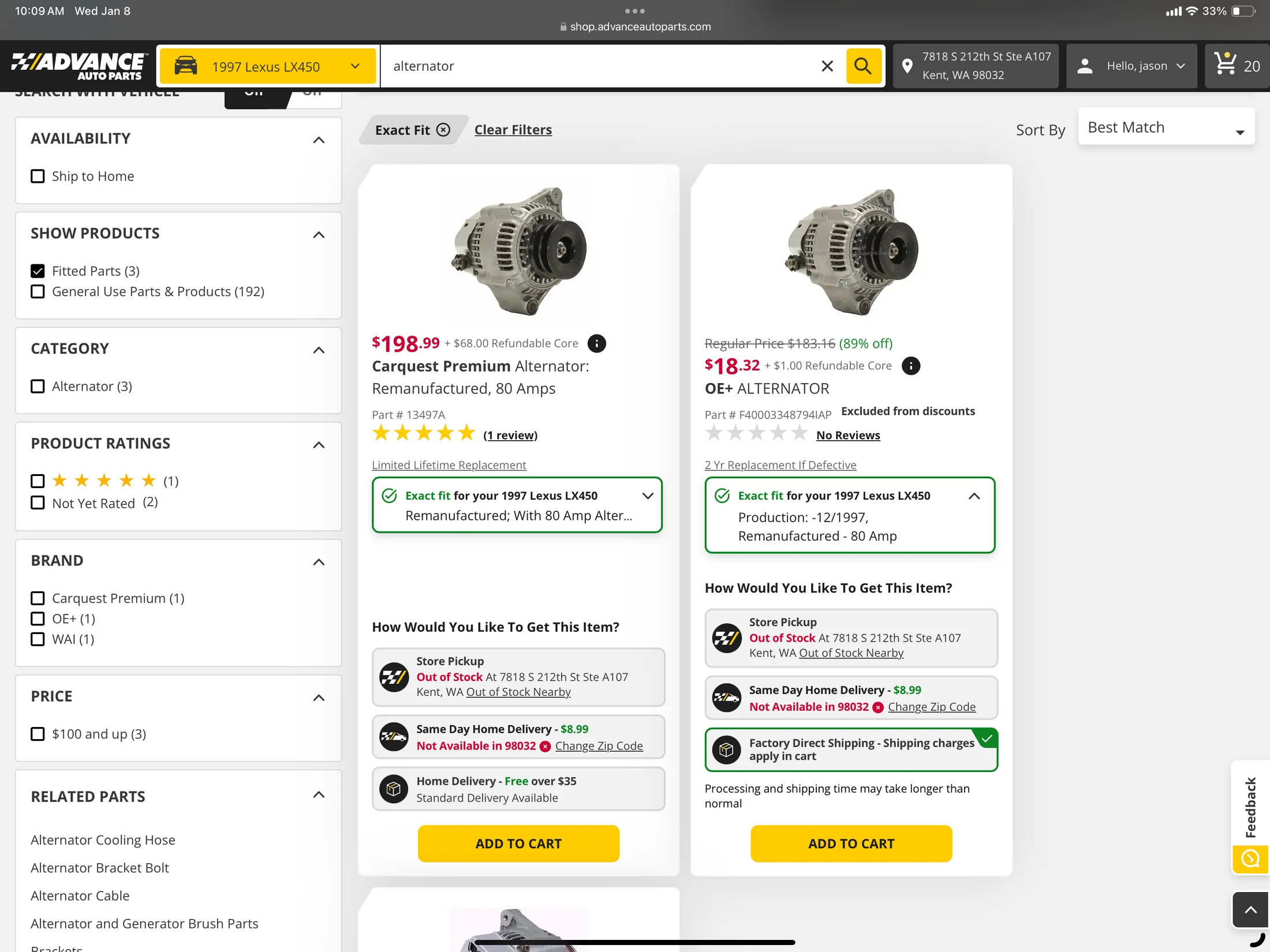Image resolution: width=1270 pixels, height=952 pixels.
Task: Open the Sort By Best Match dropdown
Action: [x=1166, y=128]
